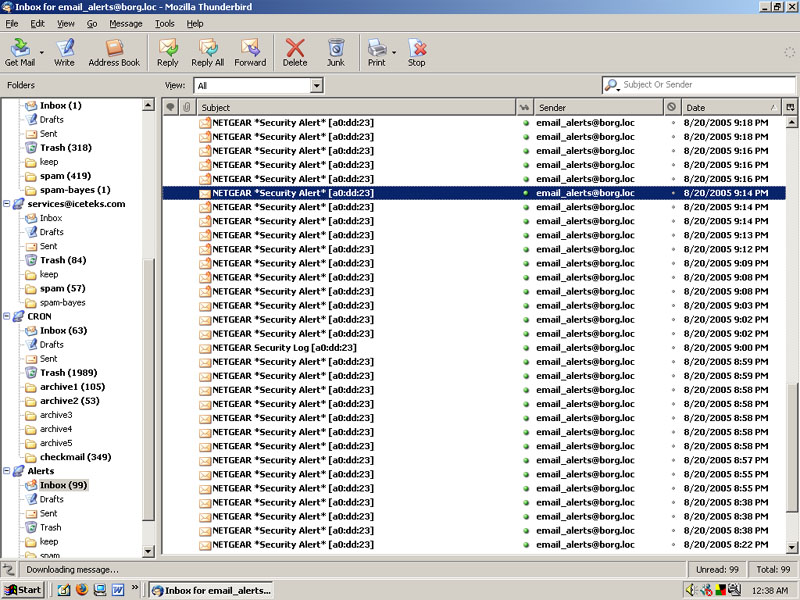Viewport: 800px width, 600px height.
Task: Mark message as Junk
Action: tap(336, 52)
